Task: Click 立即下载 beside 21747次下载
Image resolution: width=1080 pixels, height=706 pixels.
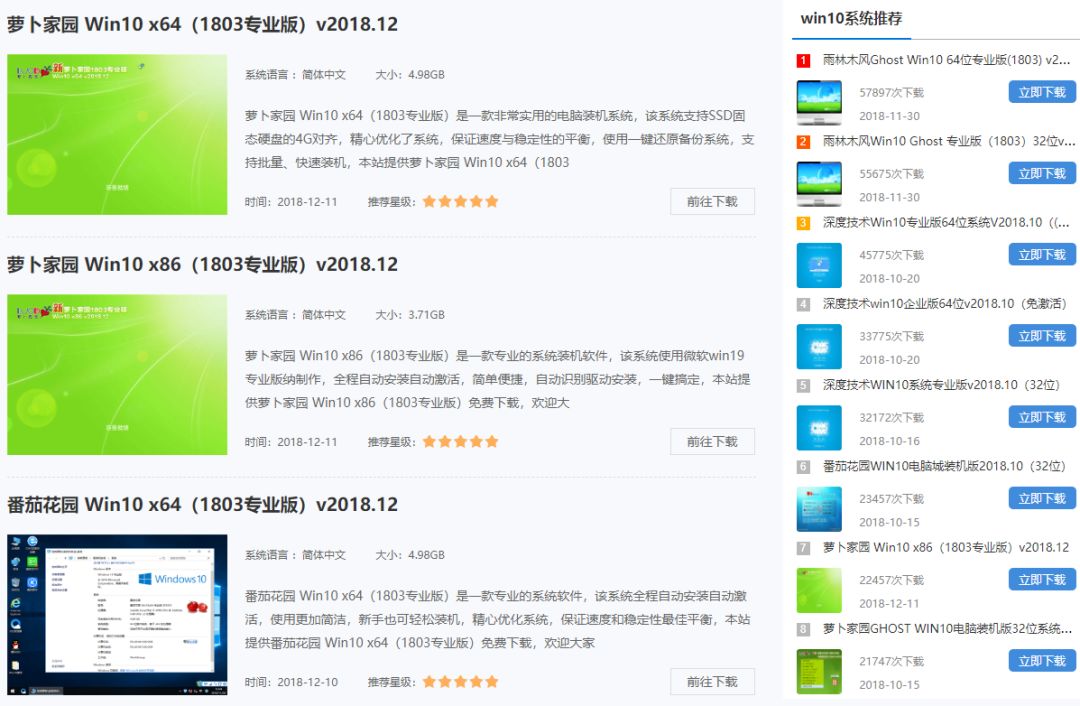Action: click(1042, 661)
